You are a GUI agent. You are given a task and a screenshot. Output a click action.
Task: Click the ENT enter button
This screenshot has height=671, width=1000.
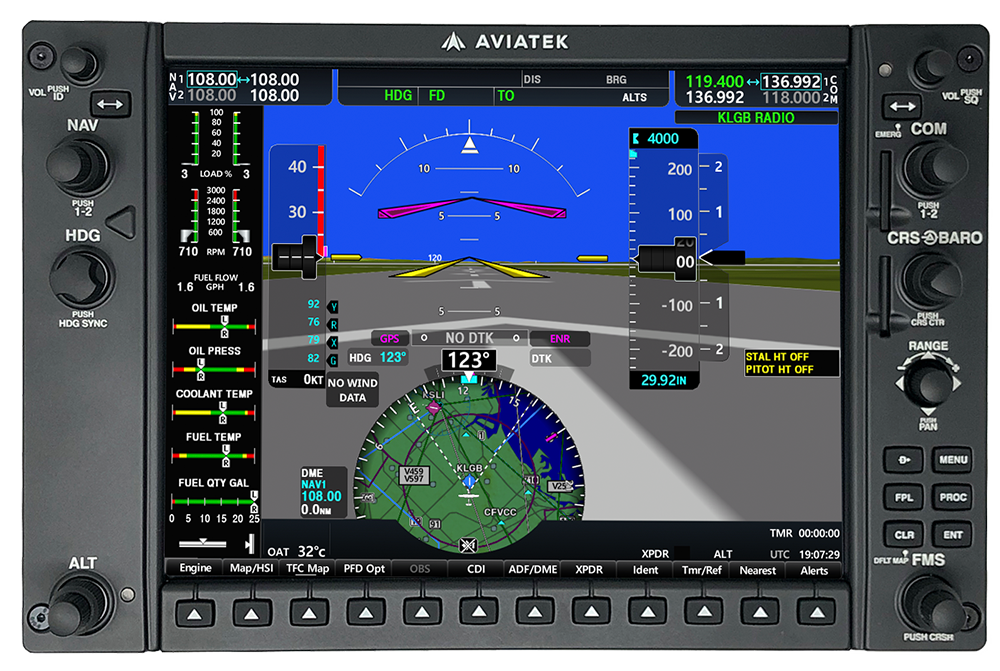click(x=953, y=535)
